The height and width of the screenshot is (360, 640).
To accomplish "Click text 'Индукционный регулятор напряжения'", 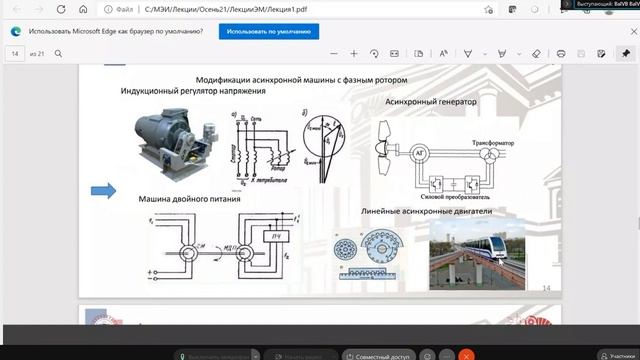I will (x=193, y=91).
